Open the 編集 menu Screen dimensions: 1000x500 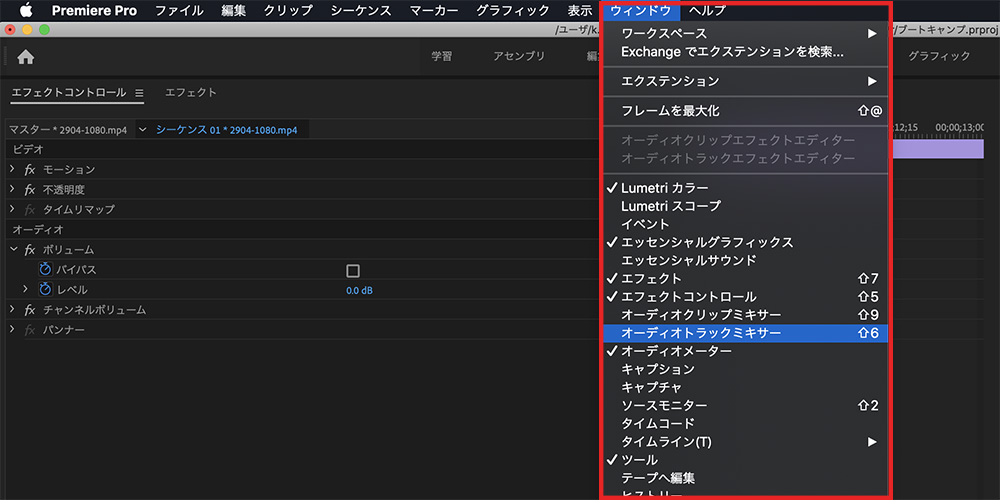click(x=233, y=10)
